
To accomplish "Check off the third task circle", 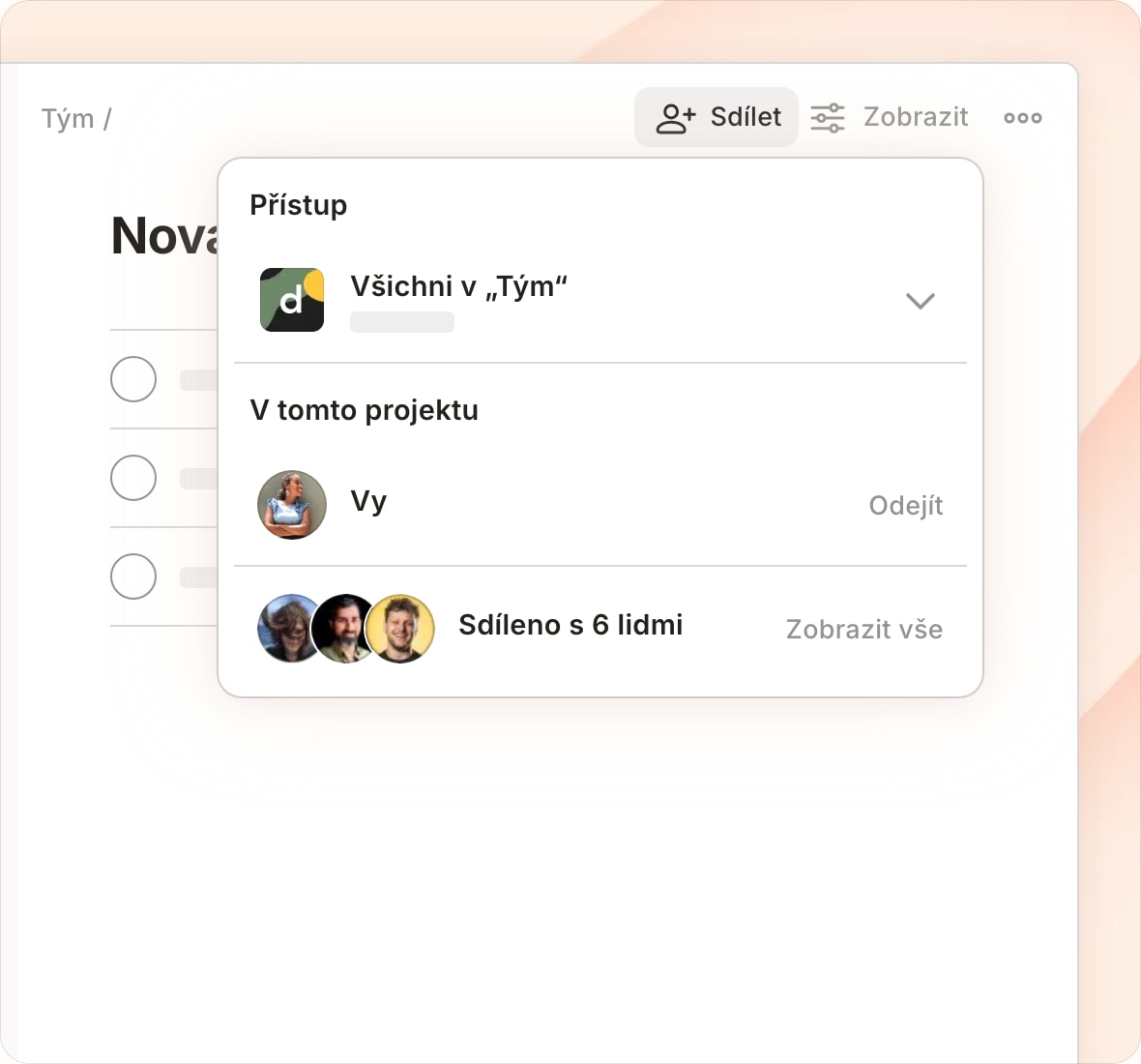I will (133, 576).
